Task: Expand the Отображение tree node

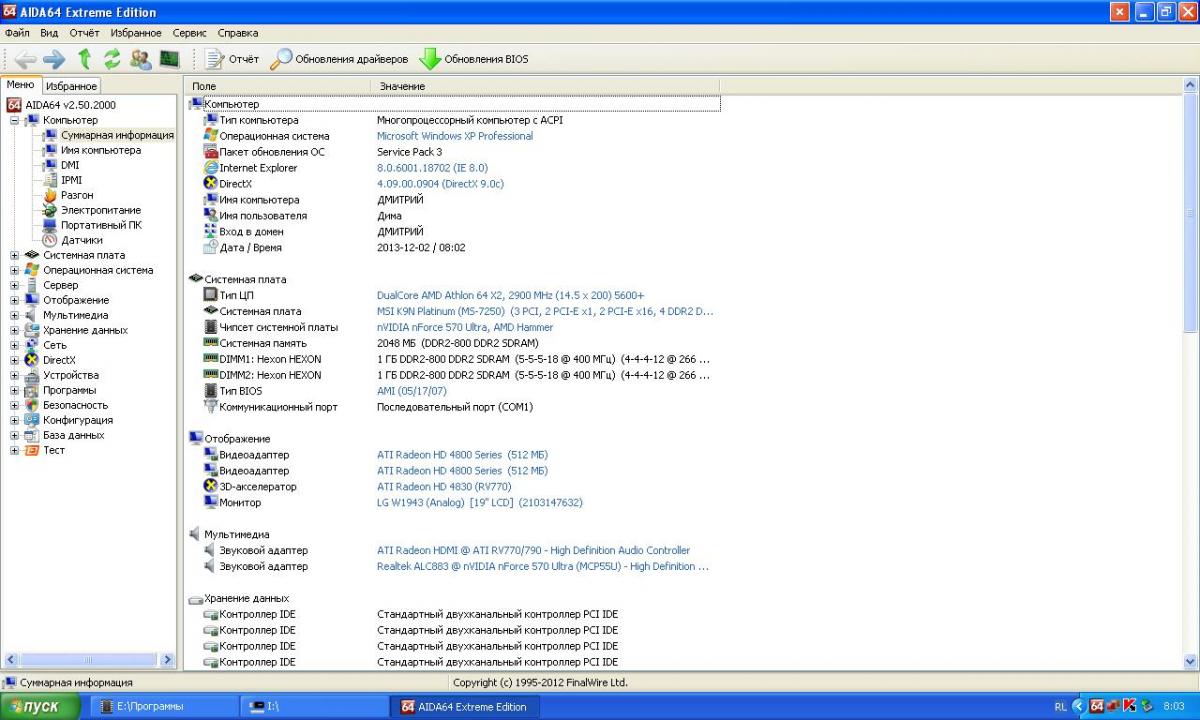Action: [x=14, y=300]
